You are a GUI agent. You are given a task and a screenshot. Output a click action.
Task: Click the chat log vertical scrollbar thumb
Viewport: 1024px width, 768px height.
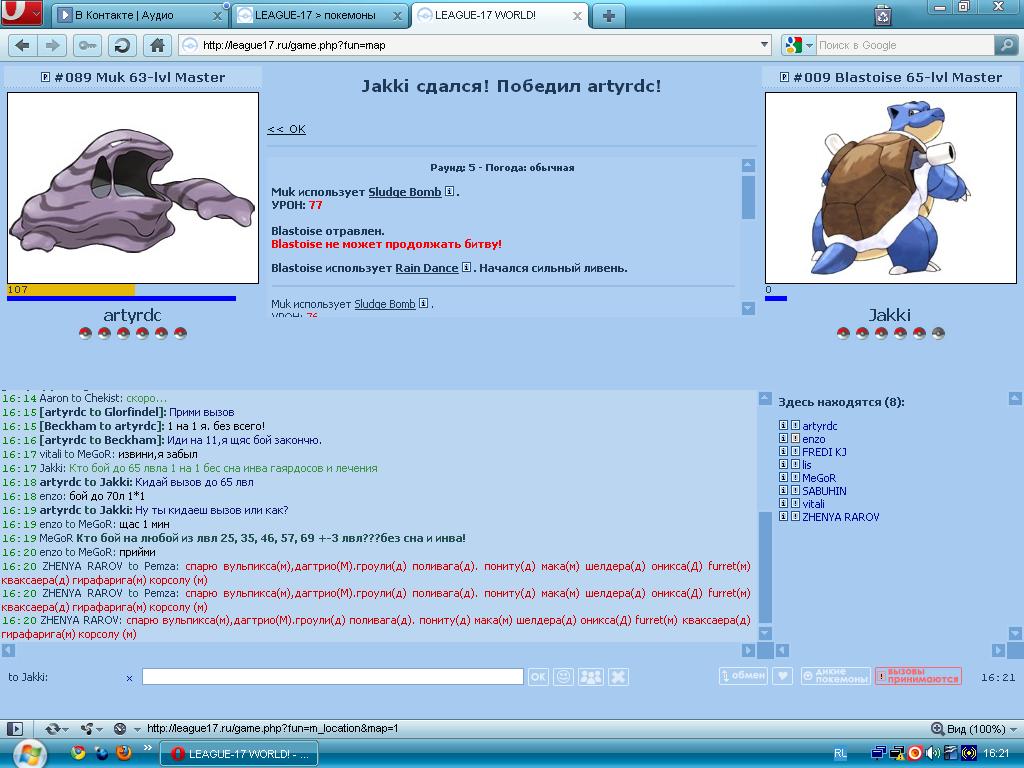click(x=765, y=567)
